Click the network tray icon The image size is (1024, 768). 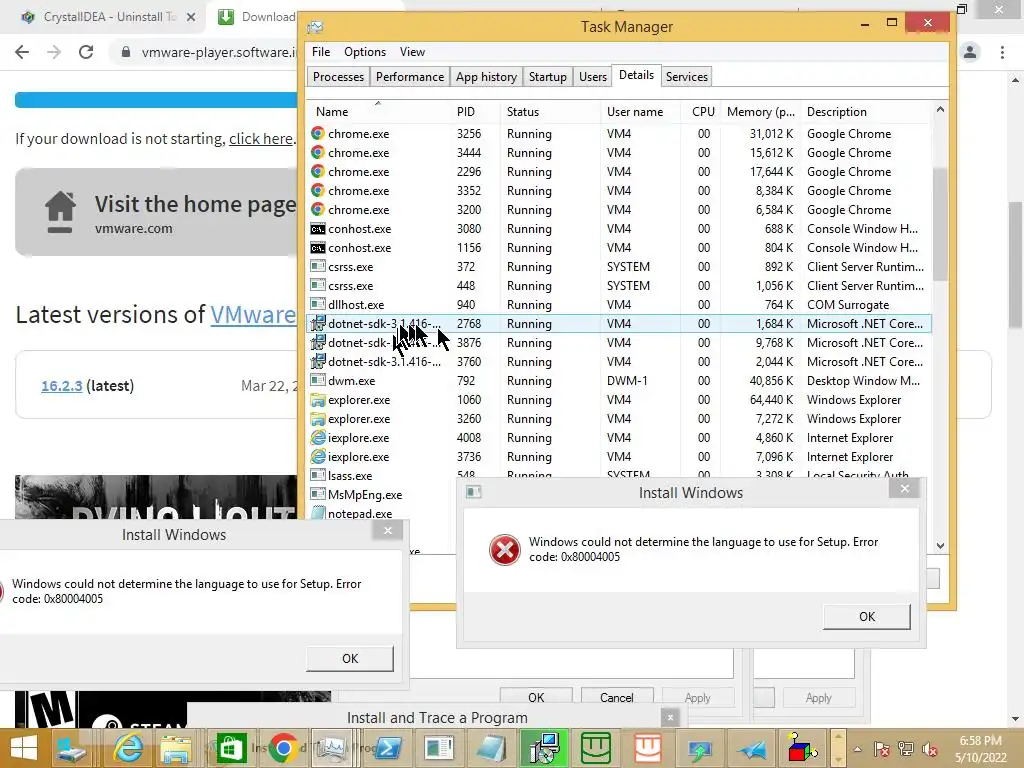pos(906,749)
